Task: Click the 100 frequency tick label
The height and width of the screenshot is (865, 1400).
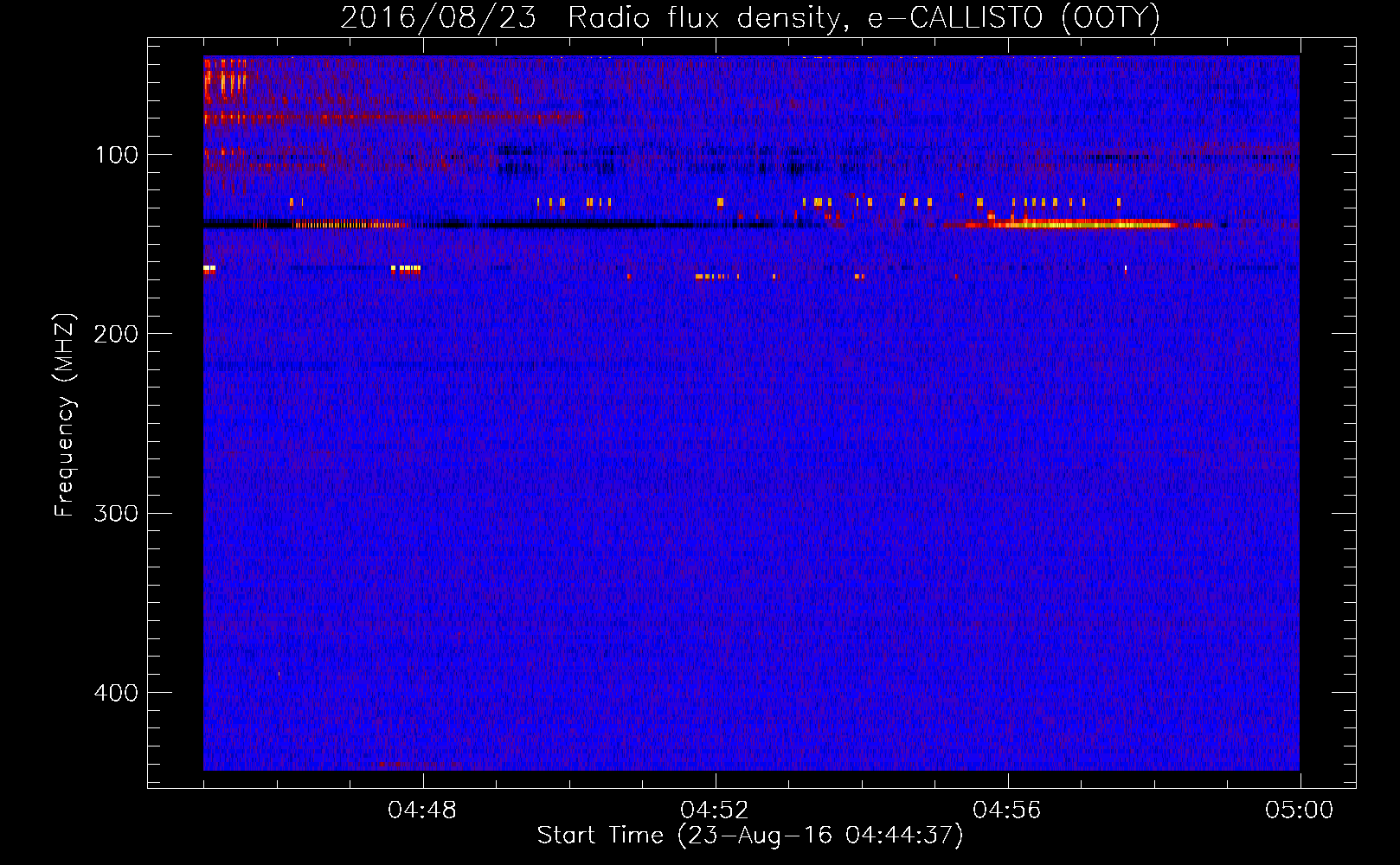Action: click(x=117, y=155)
